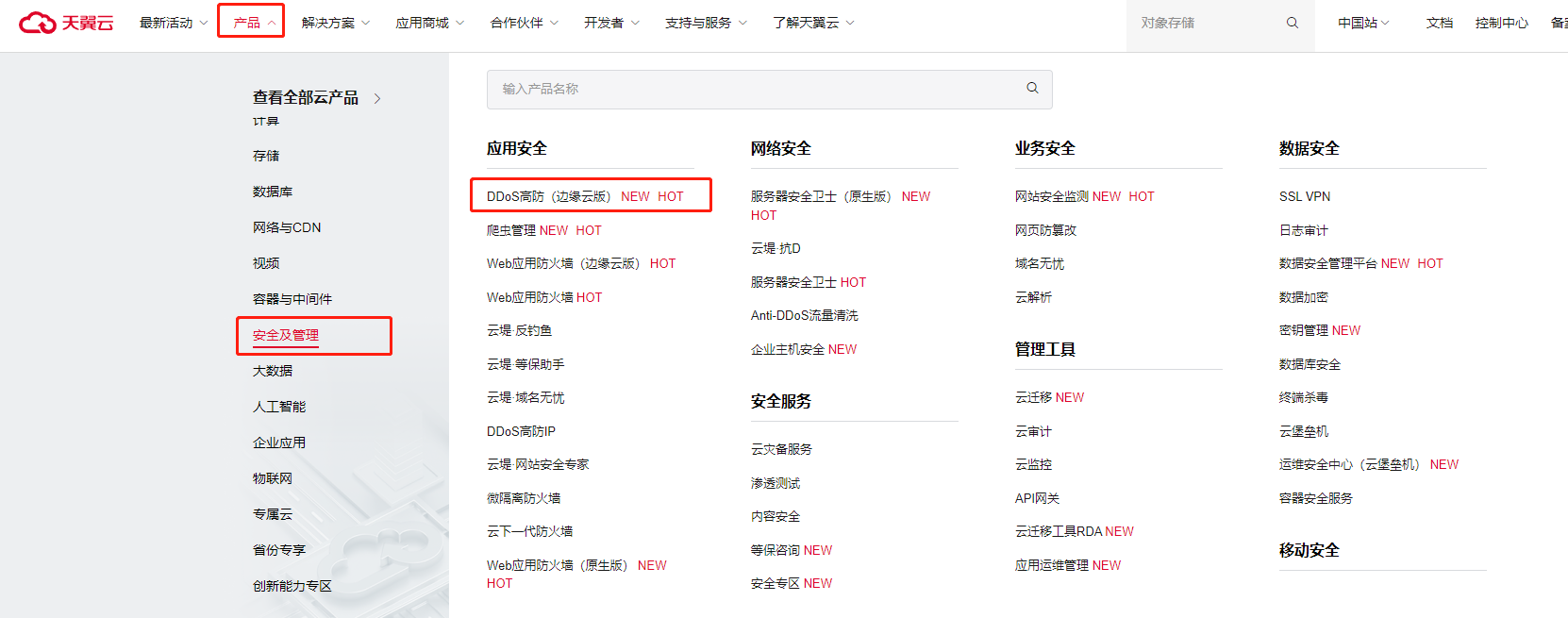Select 网络与CDN category
Viewport: 1568px width, 618px height.
[287, 227]
